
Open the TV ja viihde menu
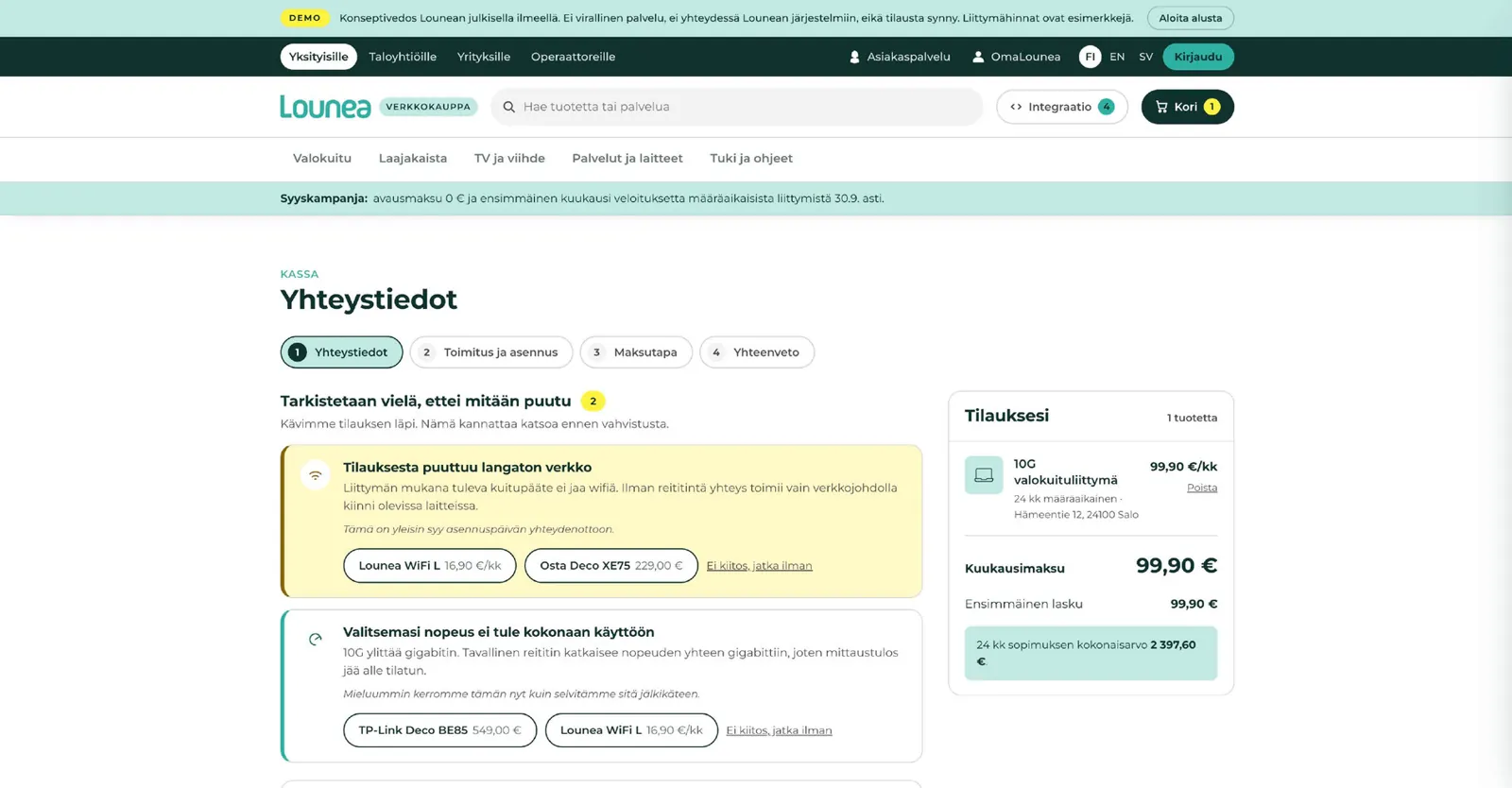coord(509,159)
